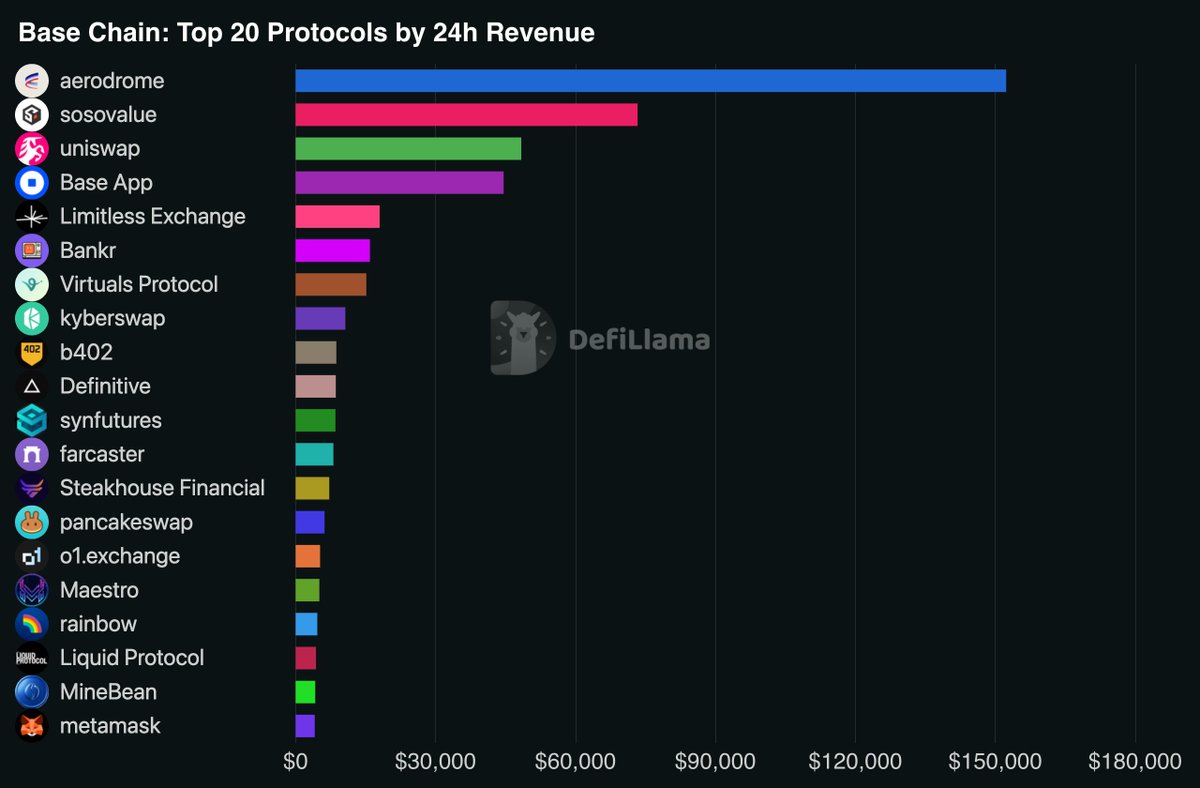Click the '$60,000' axis label
Image resolution: width=1200 pixels, height=788 pixels.
point(575,762)
